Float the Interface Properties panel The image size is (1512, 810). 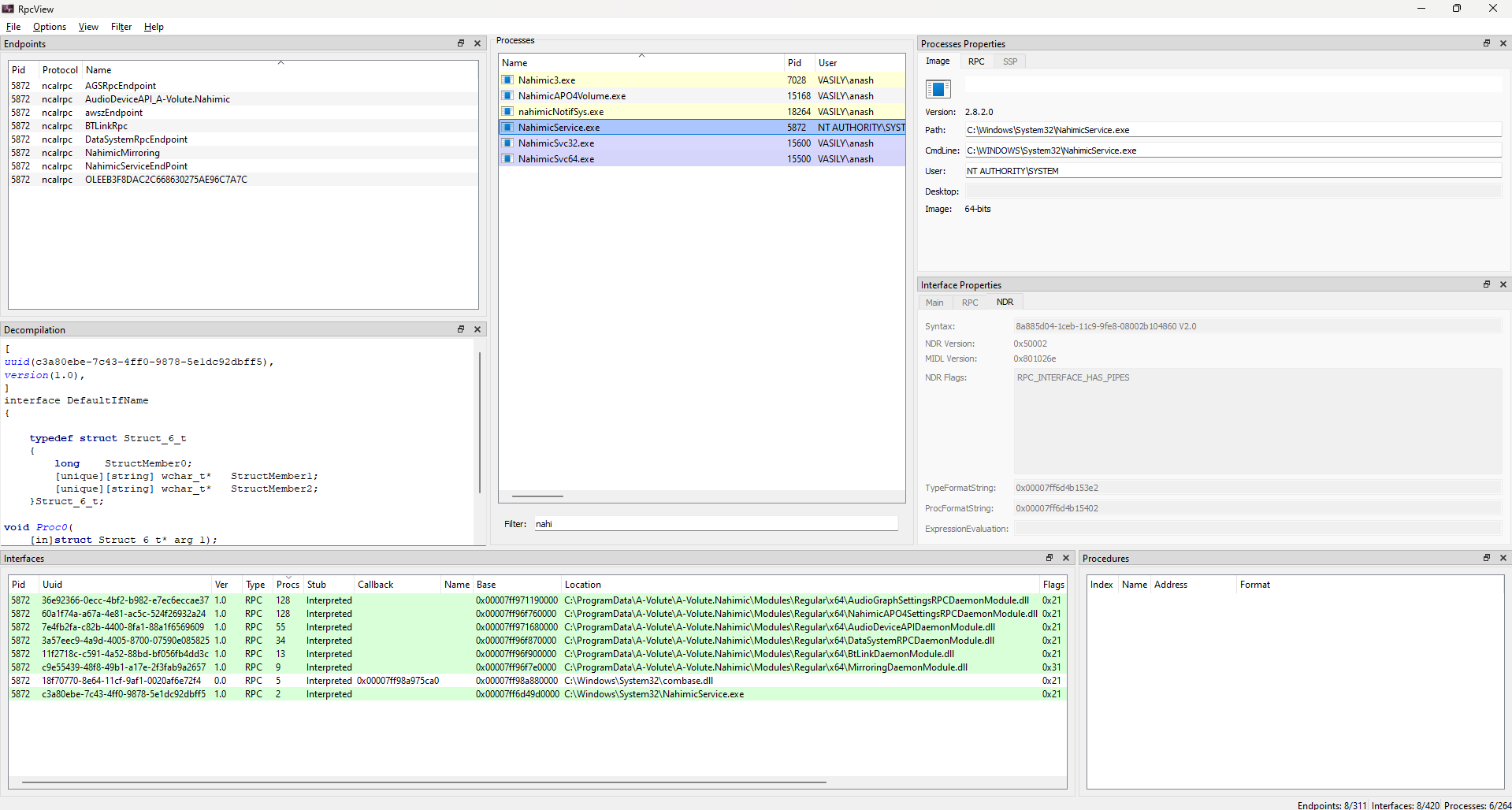pos(1487,284)
